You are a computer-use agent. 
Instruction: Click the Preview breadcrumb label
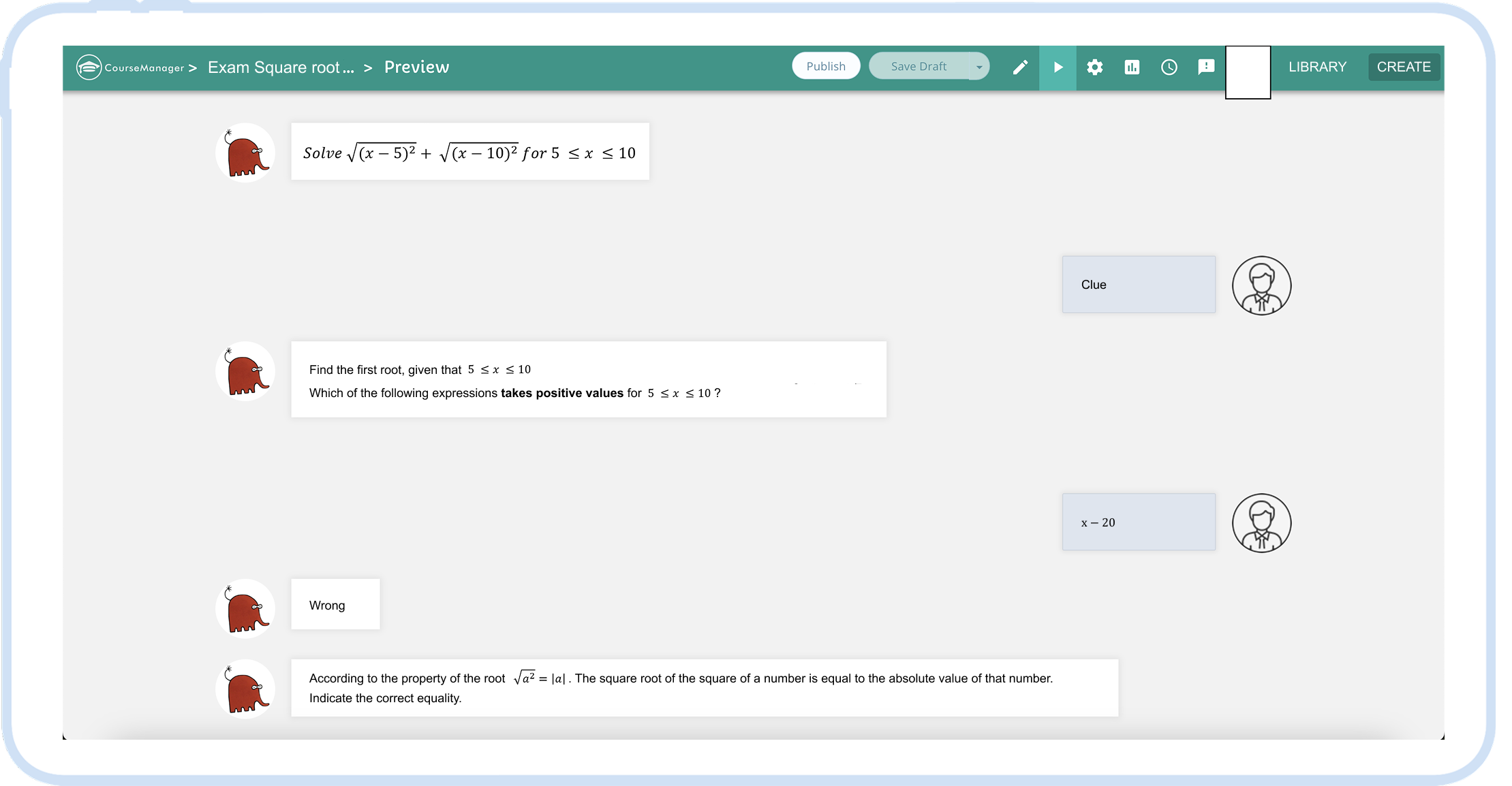[416, 67]
